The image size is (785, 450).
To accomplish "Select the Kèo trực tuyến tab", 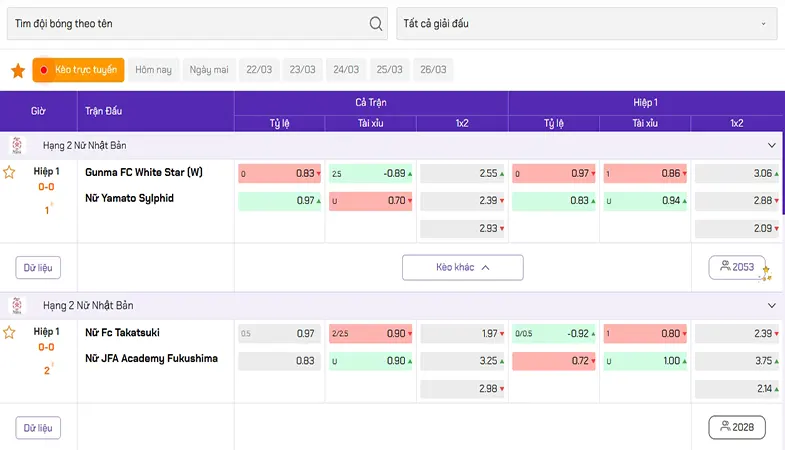I will tap(79, 70).
